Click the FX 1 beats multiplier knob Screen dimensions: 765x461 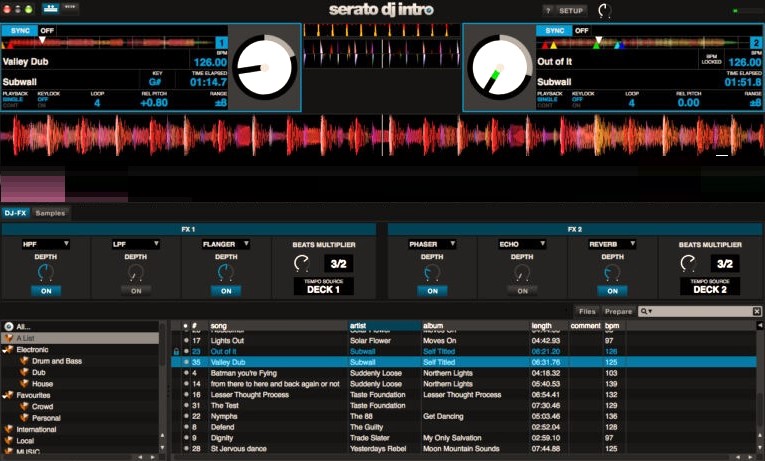[302, 263]
